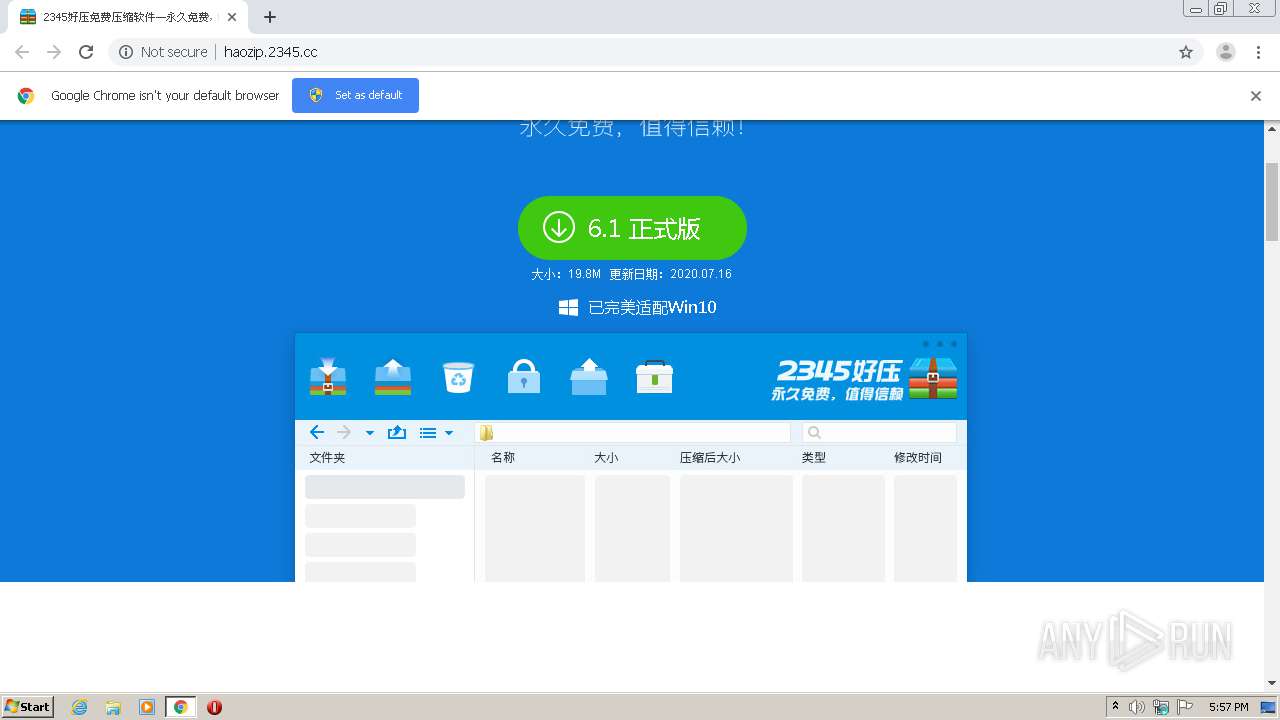
Task: Click the Chrome taskbar icon
Action: [180, 707]
